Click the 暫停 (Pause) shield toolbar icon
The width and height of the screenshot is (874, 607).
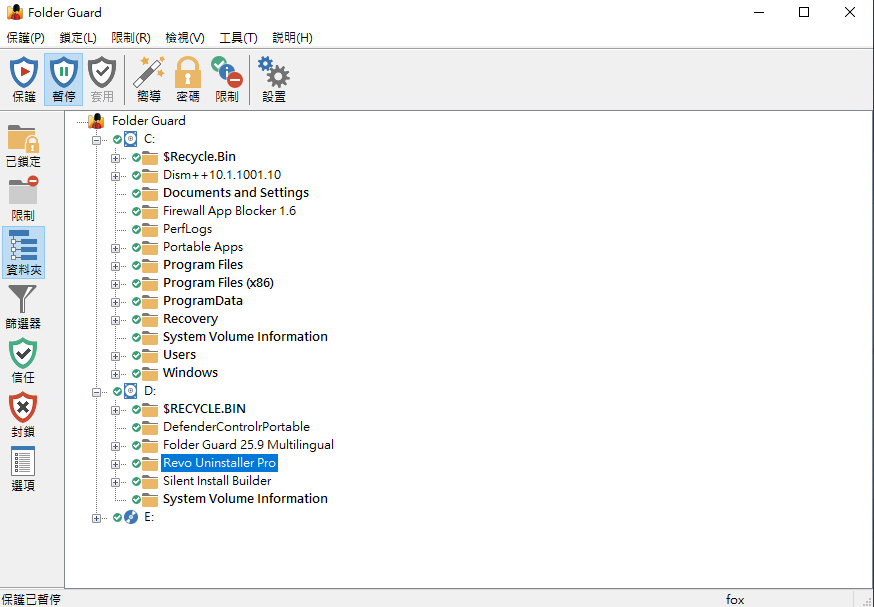tap(64, 79)
